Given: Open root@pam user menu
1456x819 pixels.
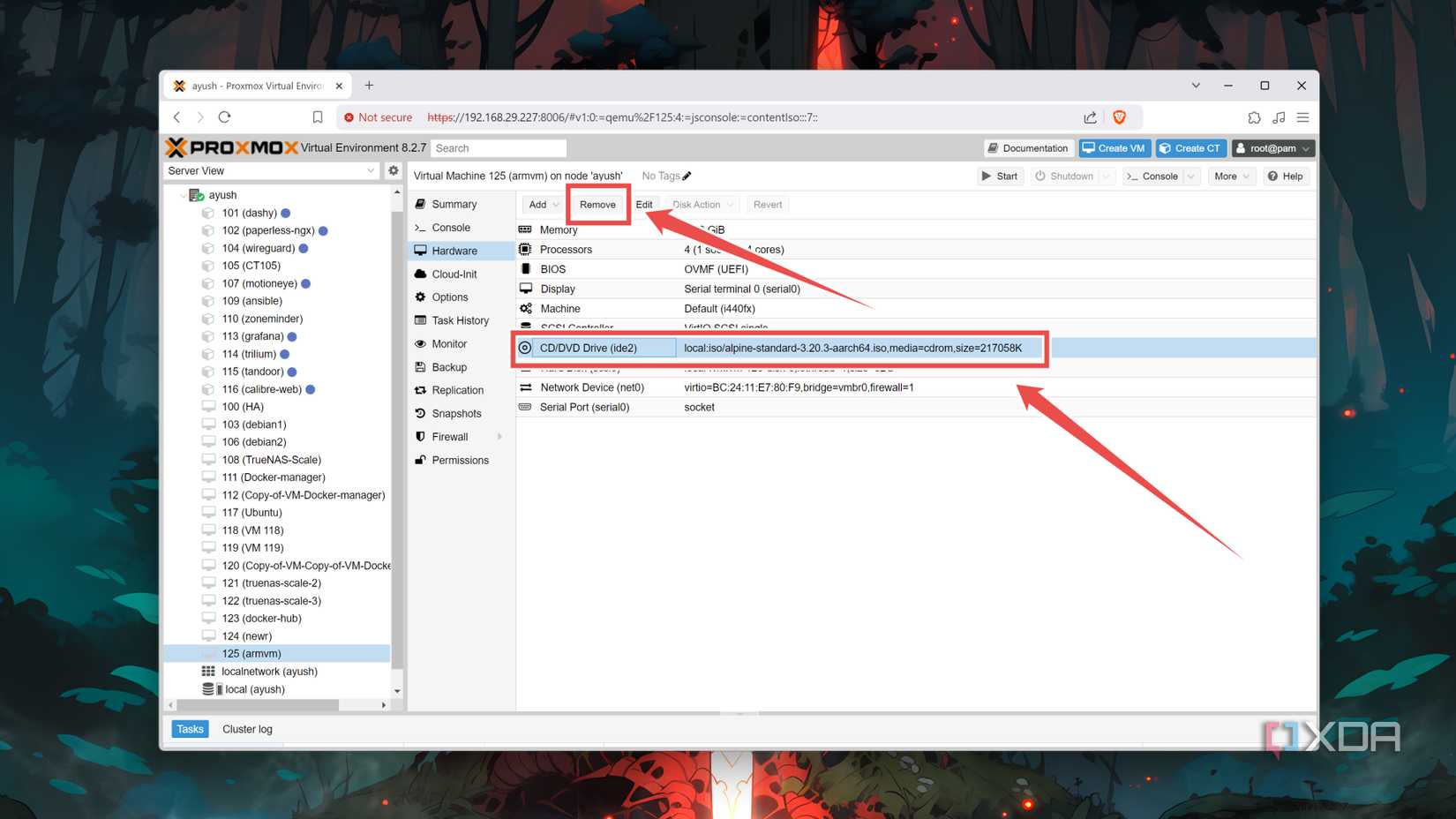Looking at the screenshot, I should point(1273,148).
